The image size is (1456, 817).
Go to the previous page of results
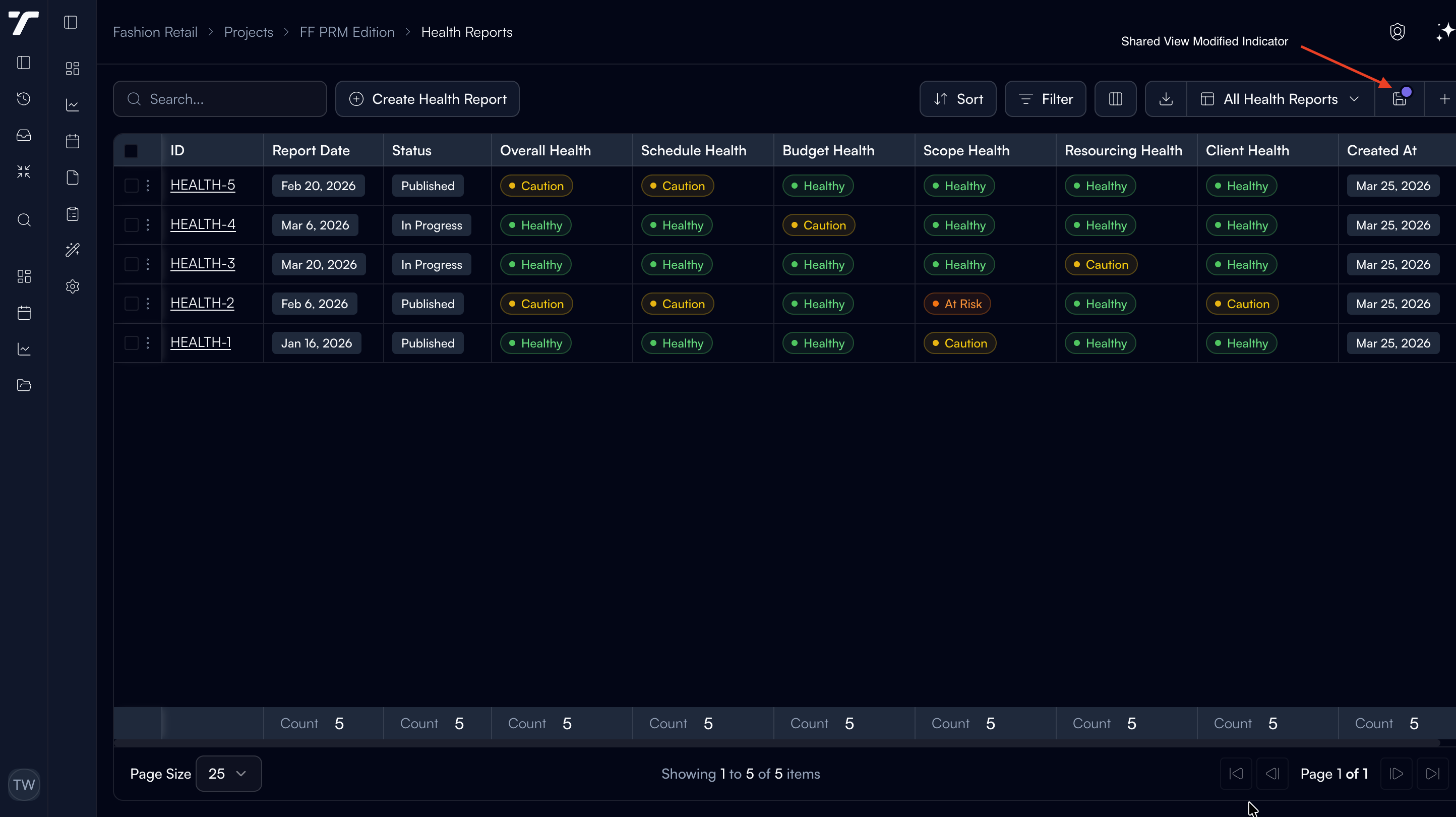(x=1272, y=774)
